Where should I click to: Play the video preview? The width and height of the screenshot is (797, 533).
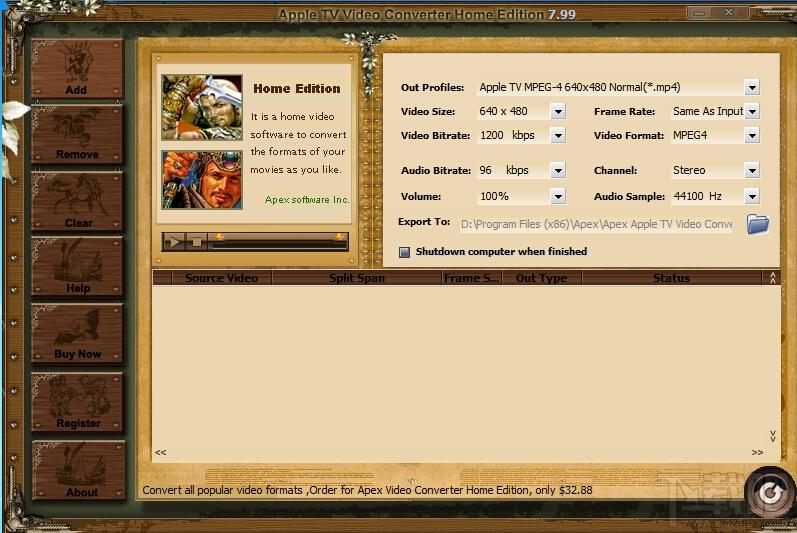point(174,242)
